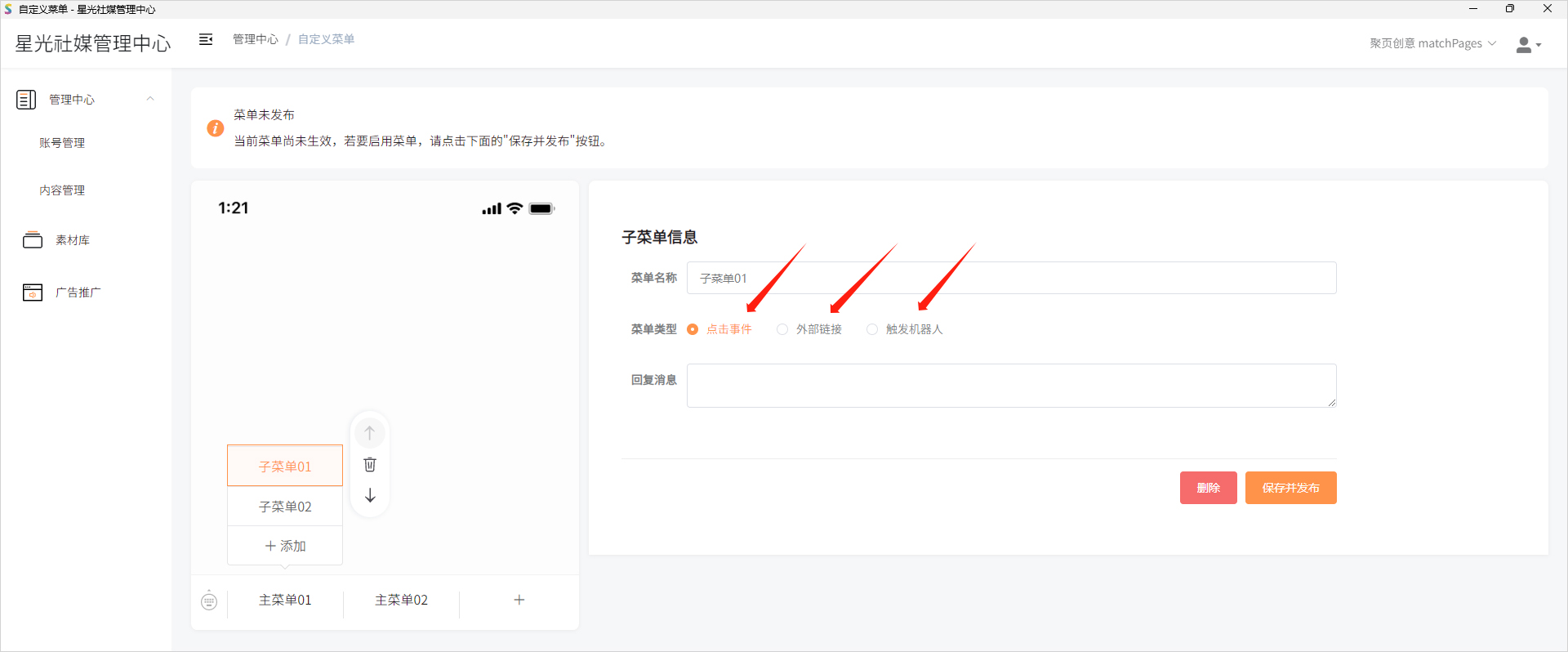The width and height of the screenshot is (1568, 652).
Task: Click the 素材库 folder icon
Action: pyautogui.click(x=33, y=240)
